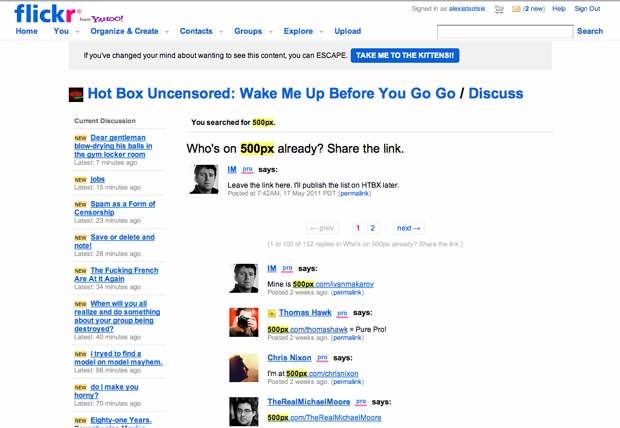This screenshot has width=620, height=428.
Task: Click Sign Out
Action: pos(587,9)
